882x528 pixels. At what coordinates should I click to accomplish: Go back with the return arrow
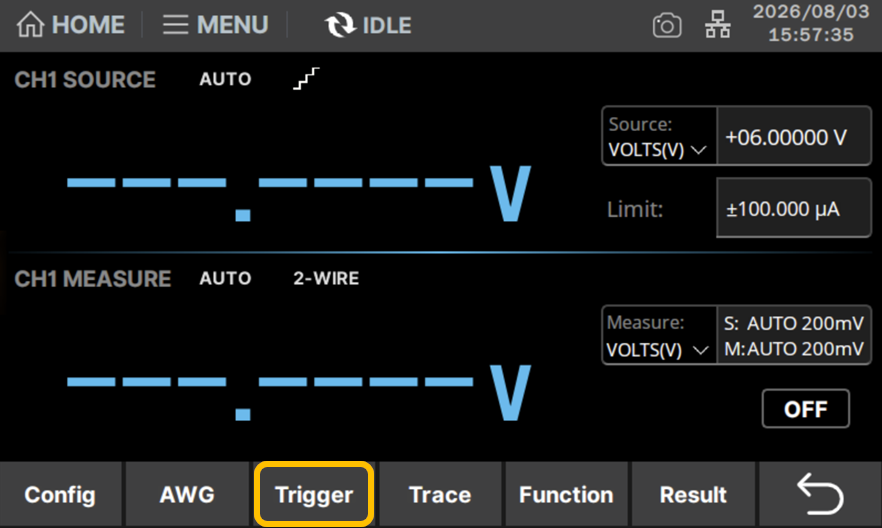(x=820, y=494)
